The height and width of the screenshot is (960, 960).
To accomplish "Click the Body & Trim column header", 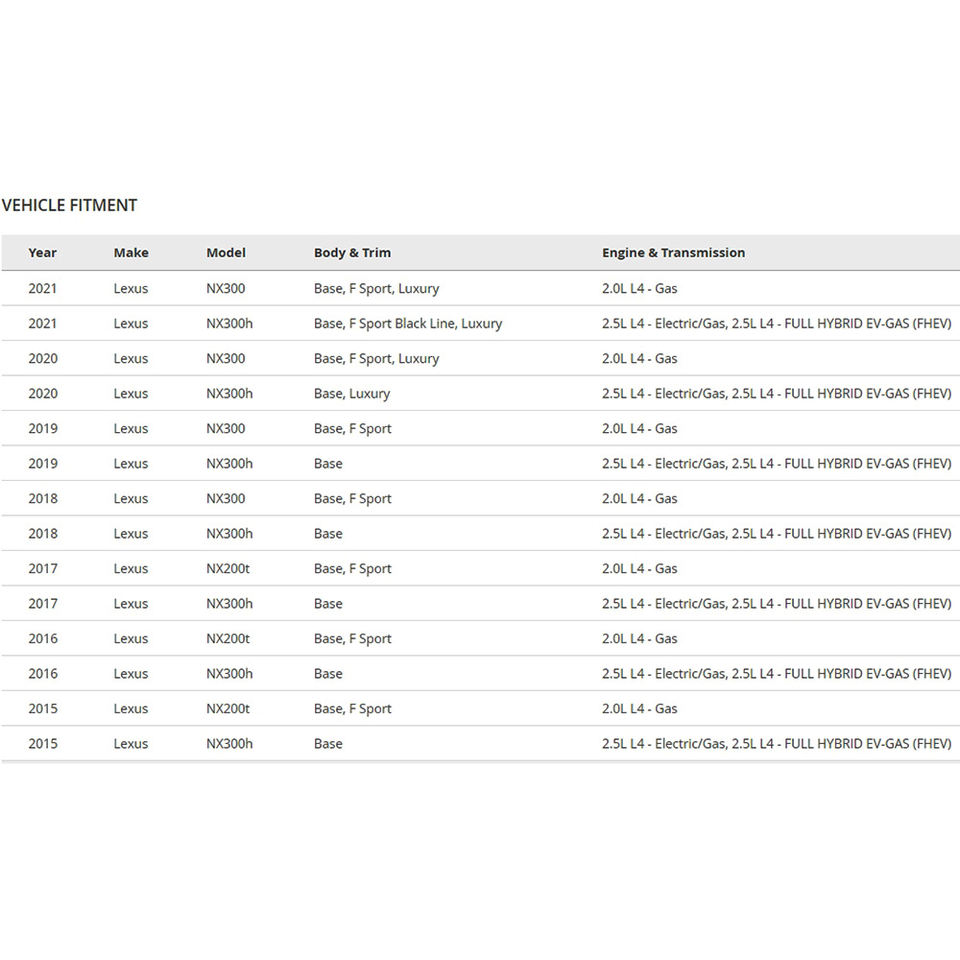I will (x=352, y=253).
